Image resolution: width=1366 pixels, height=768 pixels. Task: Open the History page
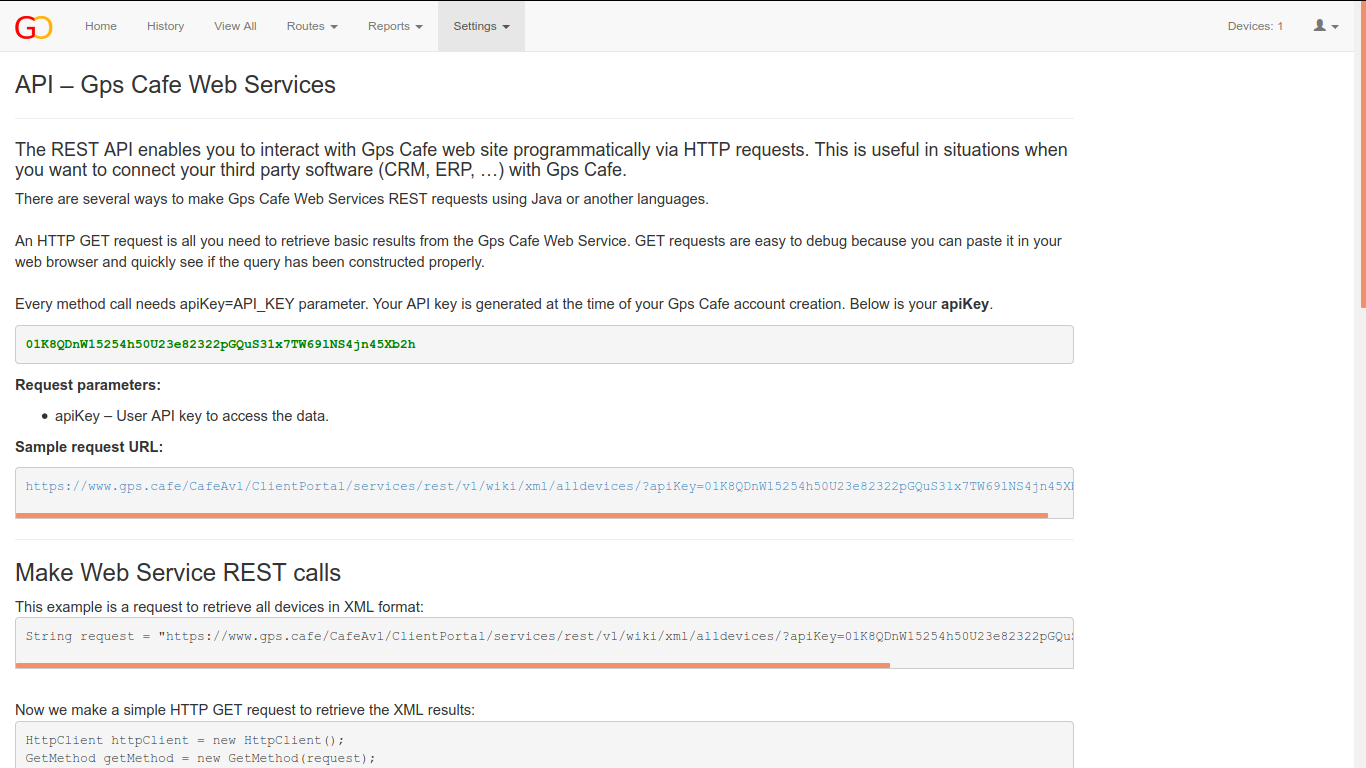point(166,26)
